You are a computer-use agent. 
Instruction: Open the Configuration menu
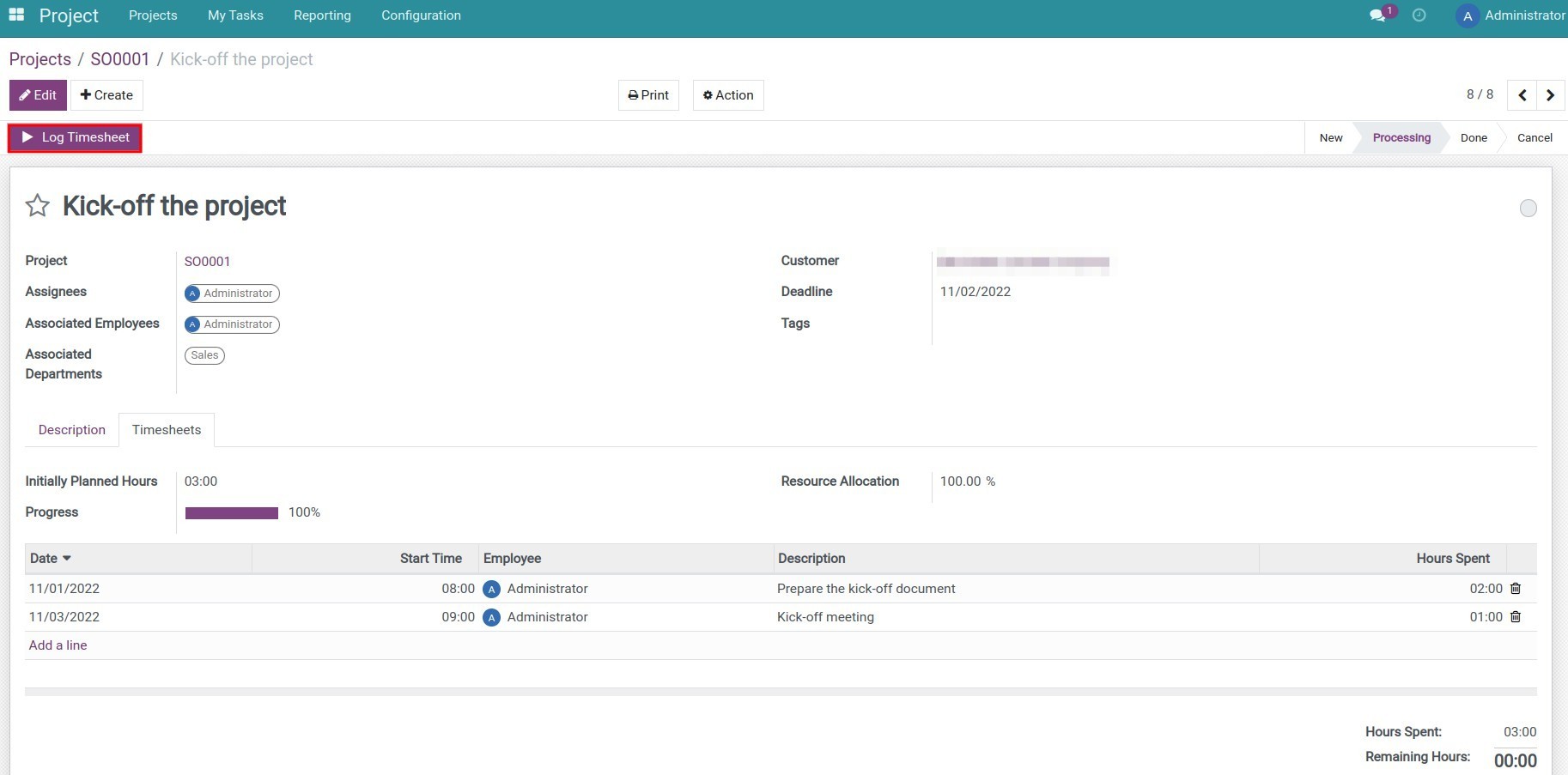pyautogui.click(x=421, y=15)
